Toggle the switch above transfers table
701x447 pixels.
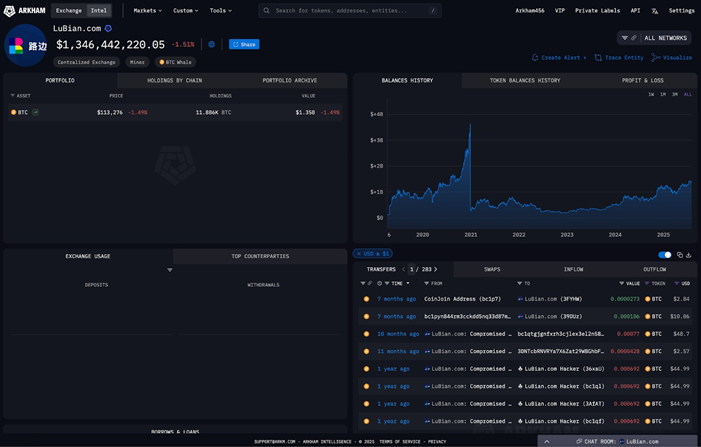point(665,255)
